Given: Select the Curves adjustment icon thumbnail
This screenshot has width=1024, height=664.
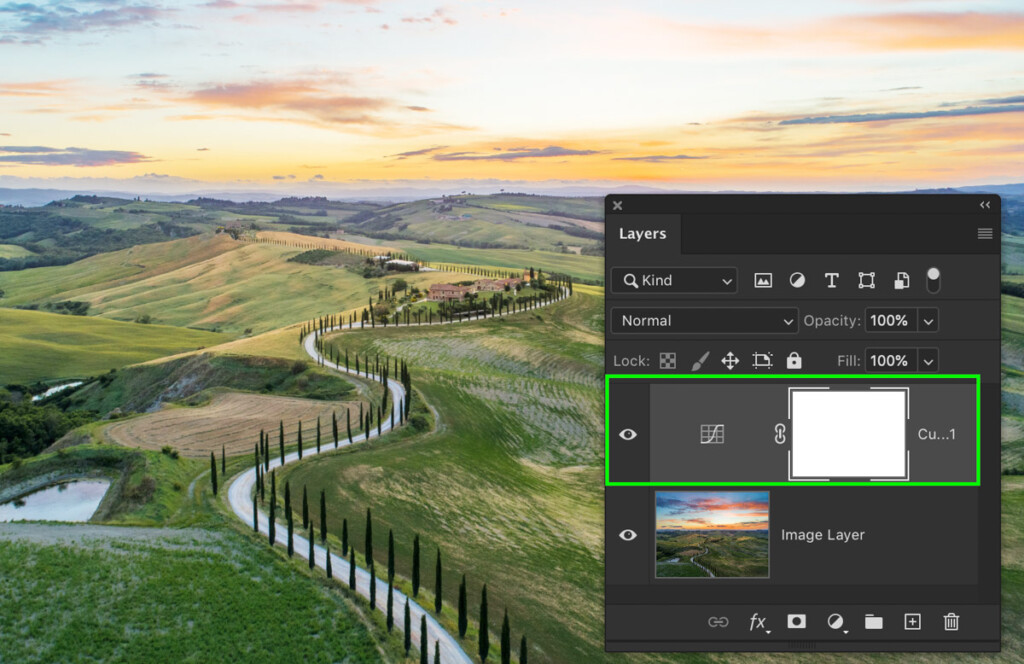Looking at the screenshot, I should coord(712,434).
